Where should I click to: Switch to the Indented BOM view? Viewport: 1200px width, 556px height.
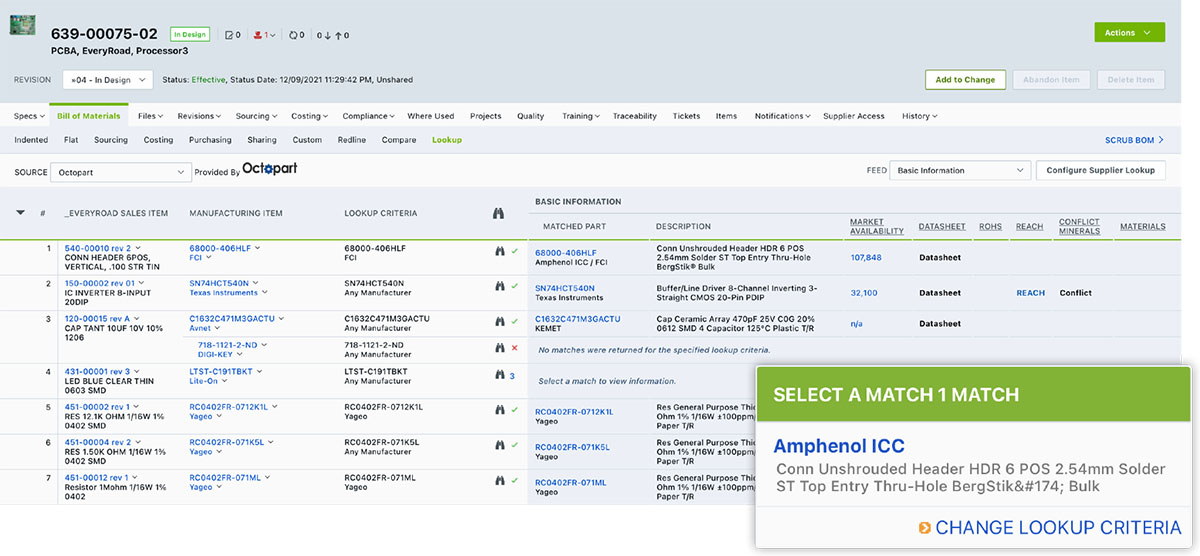(x=31, y=140)
